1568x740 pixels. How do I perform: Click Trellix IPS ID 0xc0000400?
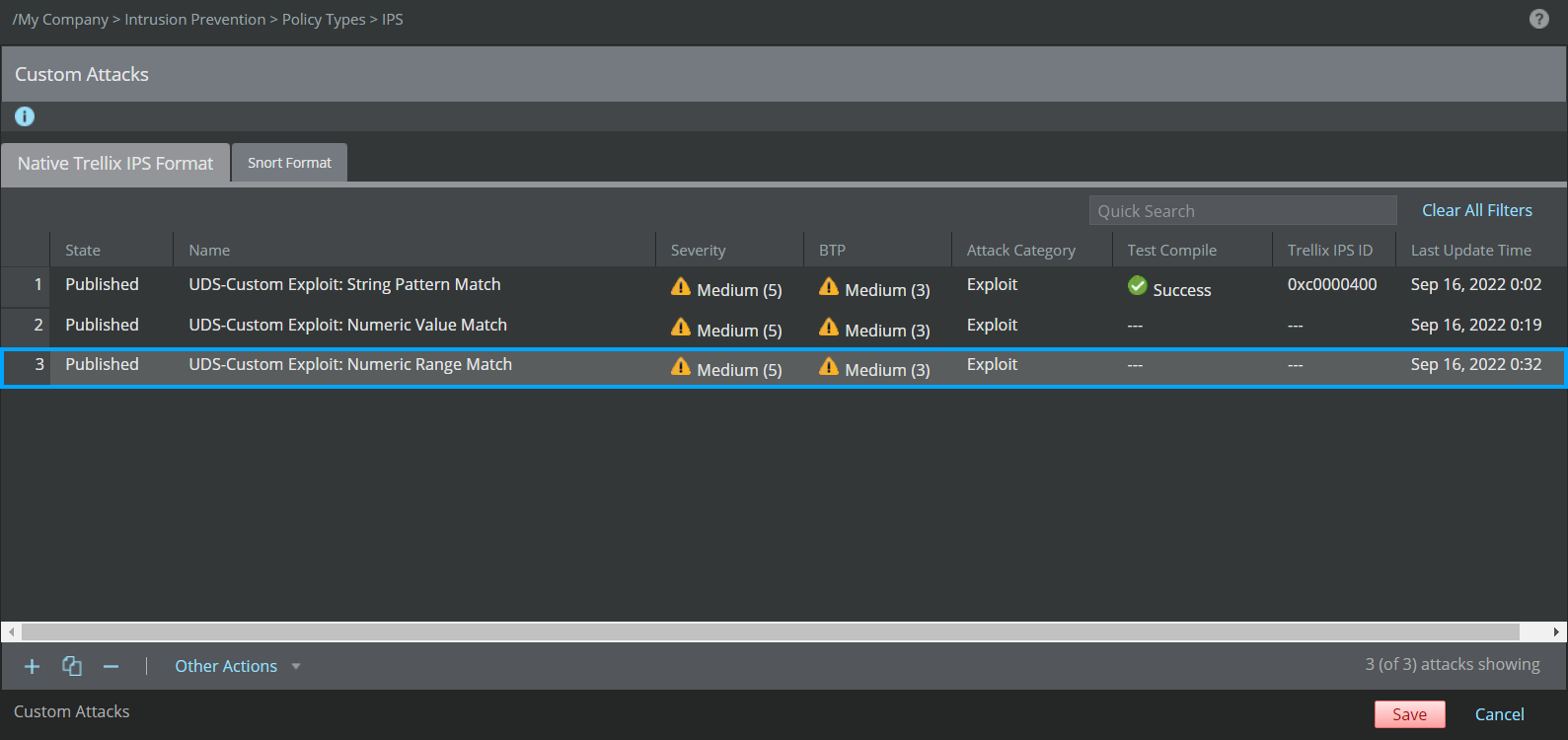coord(1332,284)
